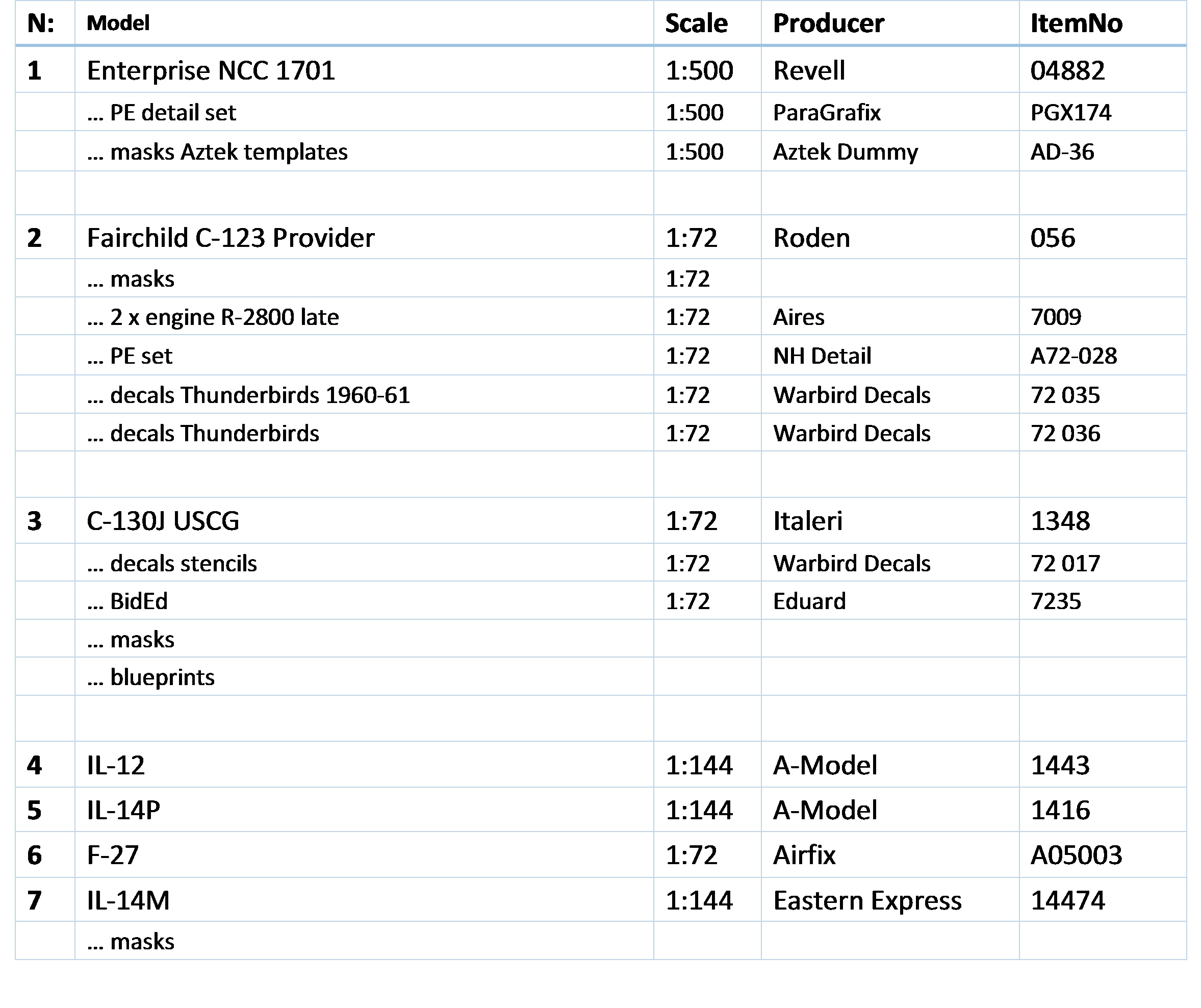Screen dimensions: 1201x1008
Task: Click item number "1416"
Action: (x=1060, y=810)
